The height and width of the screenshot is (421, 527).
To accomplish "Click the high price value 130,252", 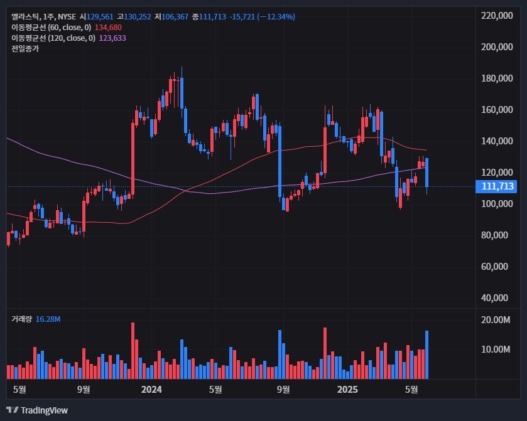I will [x=137, y=17].
